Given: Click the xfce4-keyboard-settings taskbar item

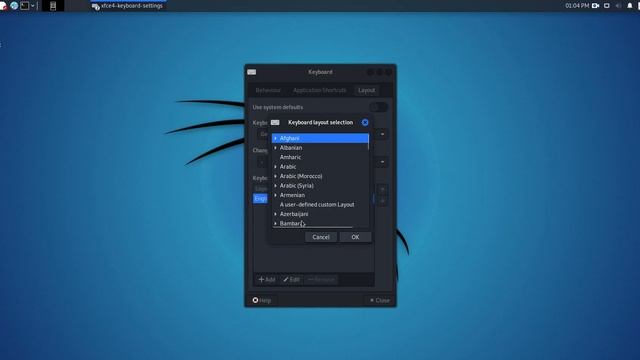Looking at the screenshot, I should click(128, 6).
